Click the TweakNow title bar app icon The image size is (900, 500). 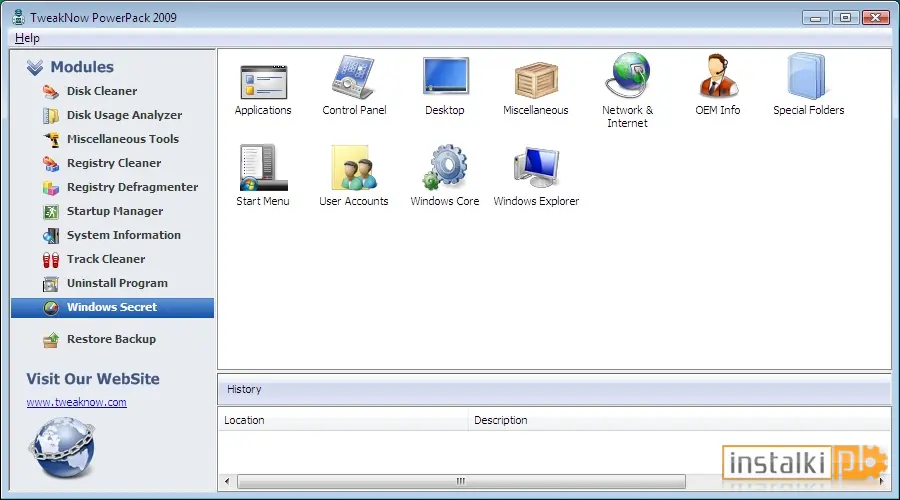click(18, 17)
